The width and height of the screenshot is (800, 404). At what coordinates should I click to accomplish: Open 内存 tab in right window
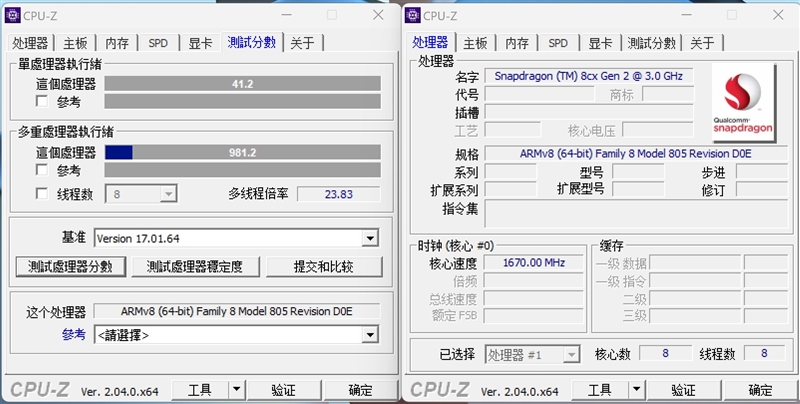pos(517,43)
